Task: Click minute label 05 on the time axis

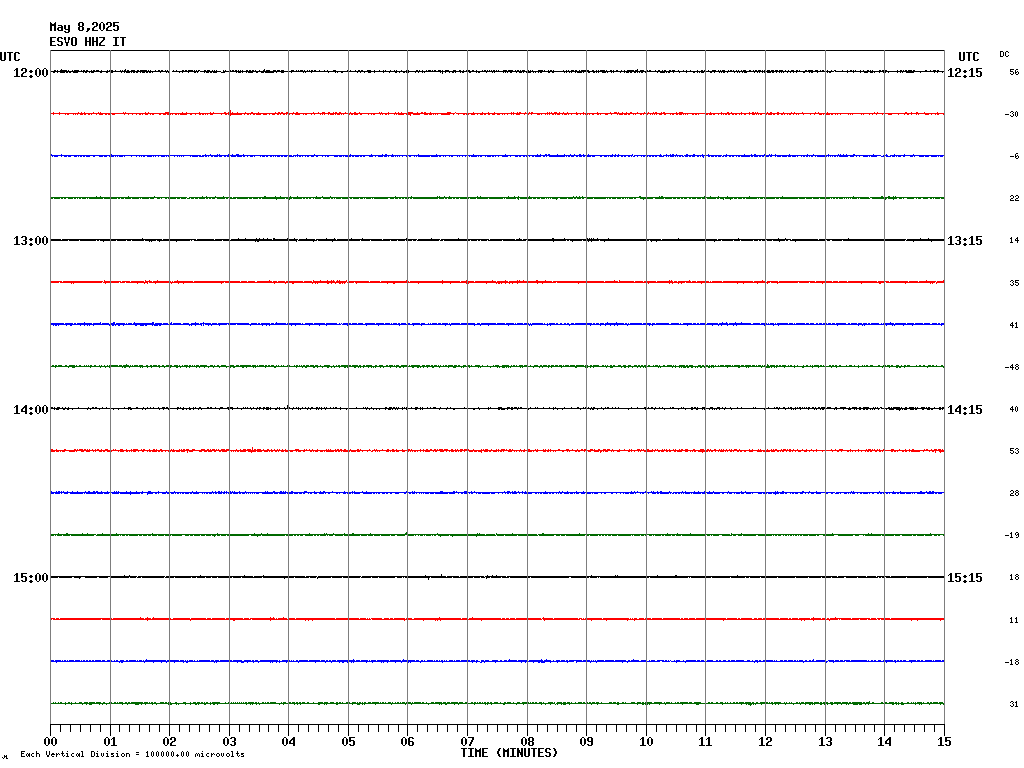Action: tap(348, 742)
